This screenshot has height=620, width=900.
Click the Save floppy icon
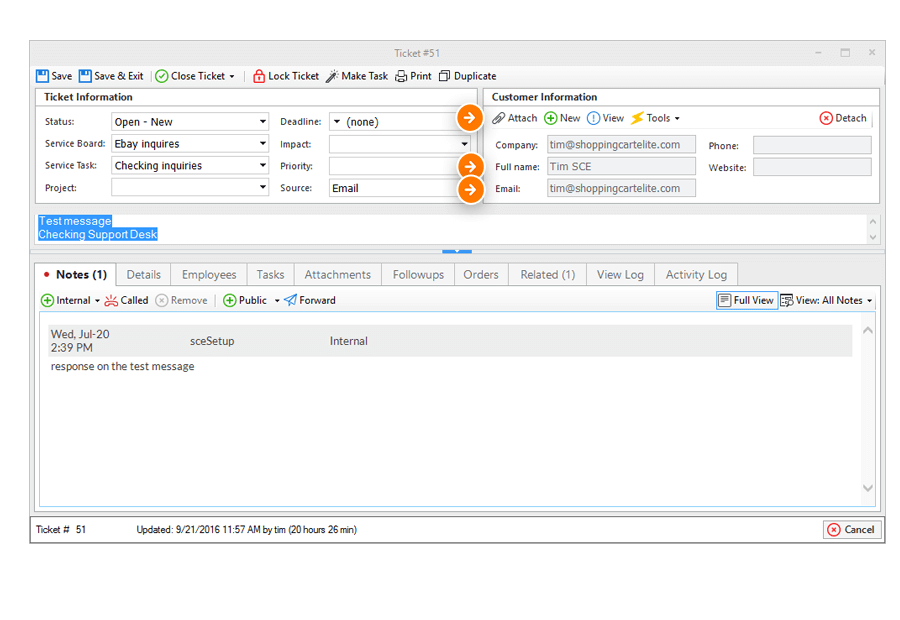42,76
